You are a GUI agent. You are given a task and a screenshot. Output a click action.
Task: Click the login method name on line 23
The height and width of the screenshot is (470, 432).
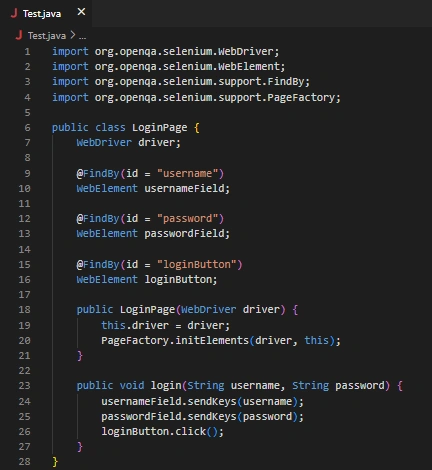(166, 386)
